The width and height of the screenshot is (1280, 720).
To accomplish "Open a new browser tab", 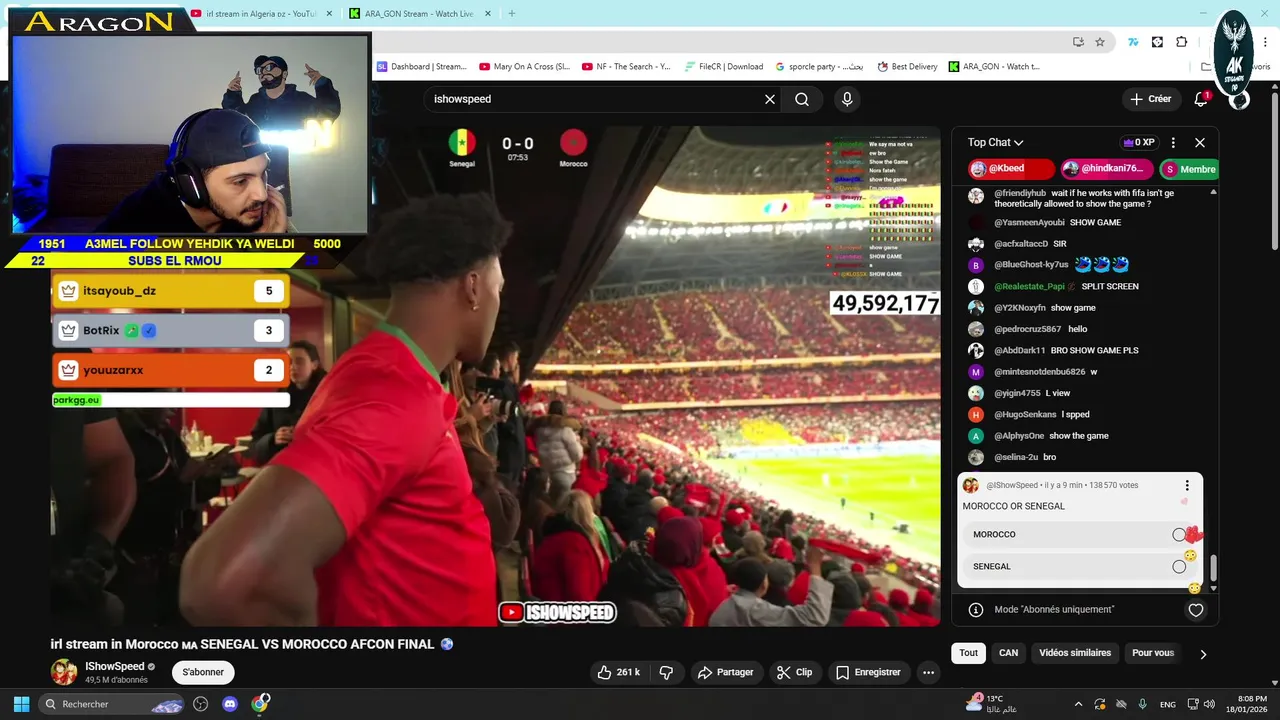I will tap(512, 13).
